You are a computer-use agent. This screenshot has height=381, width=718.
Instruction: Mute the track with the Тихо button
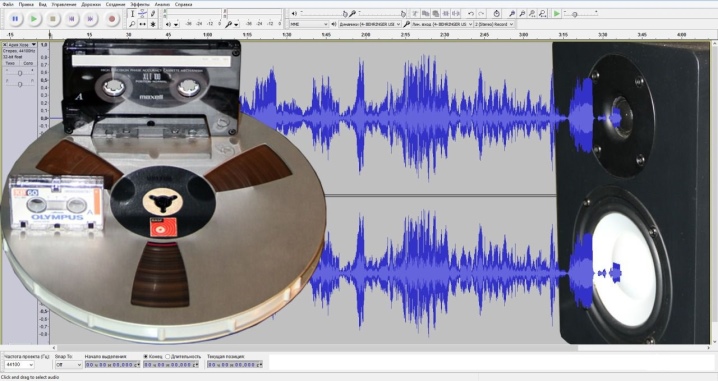tap(11, 63)
